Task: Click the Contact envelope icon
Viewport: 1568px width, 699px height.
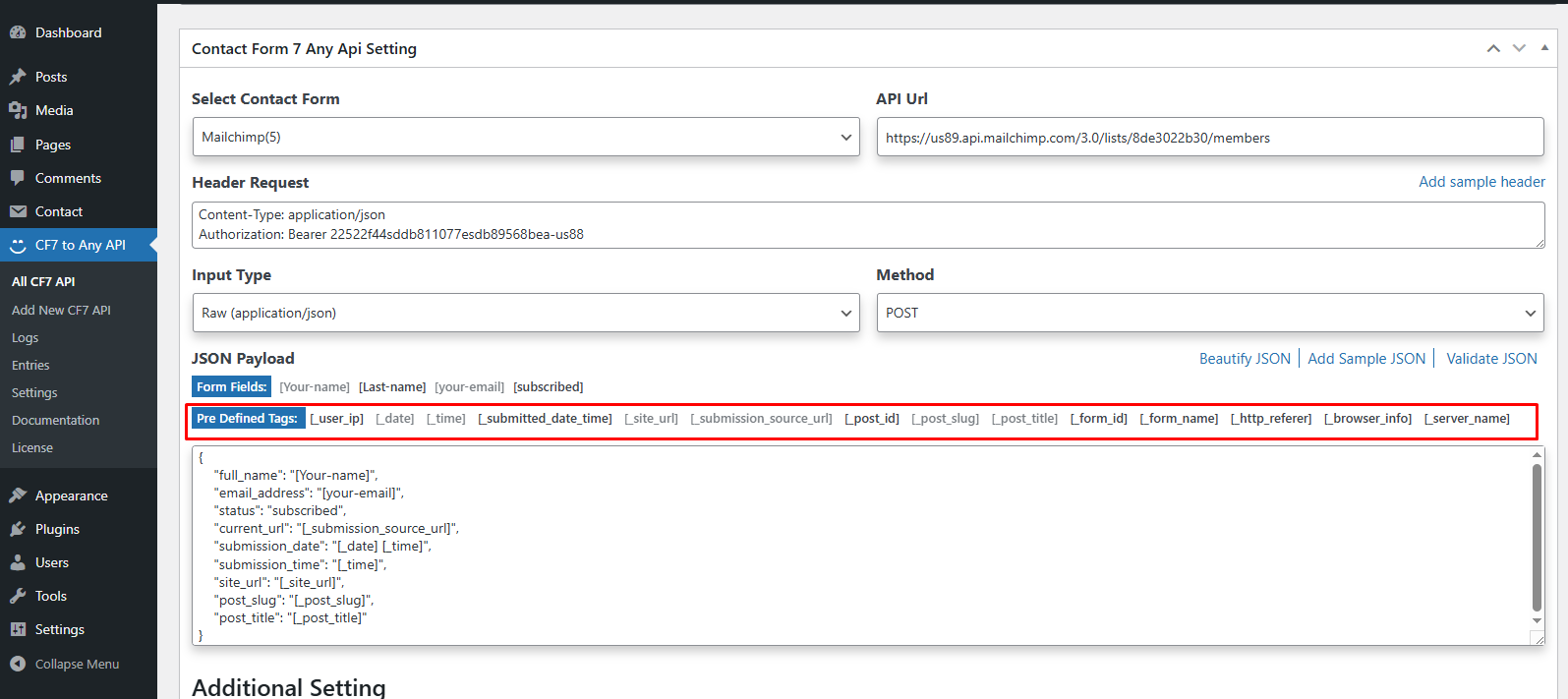Action: [x=18, y=211]
